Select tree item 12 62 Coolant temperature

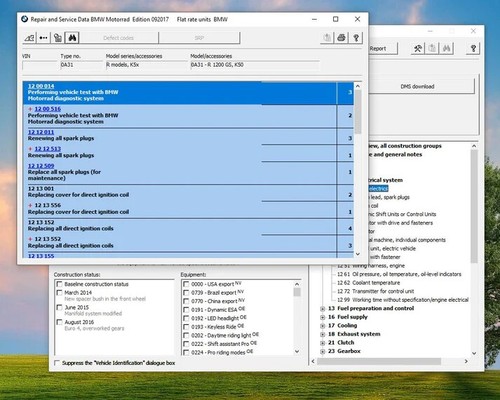point(368,283)
